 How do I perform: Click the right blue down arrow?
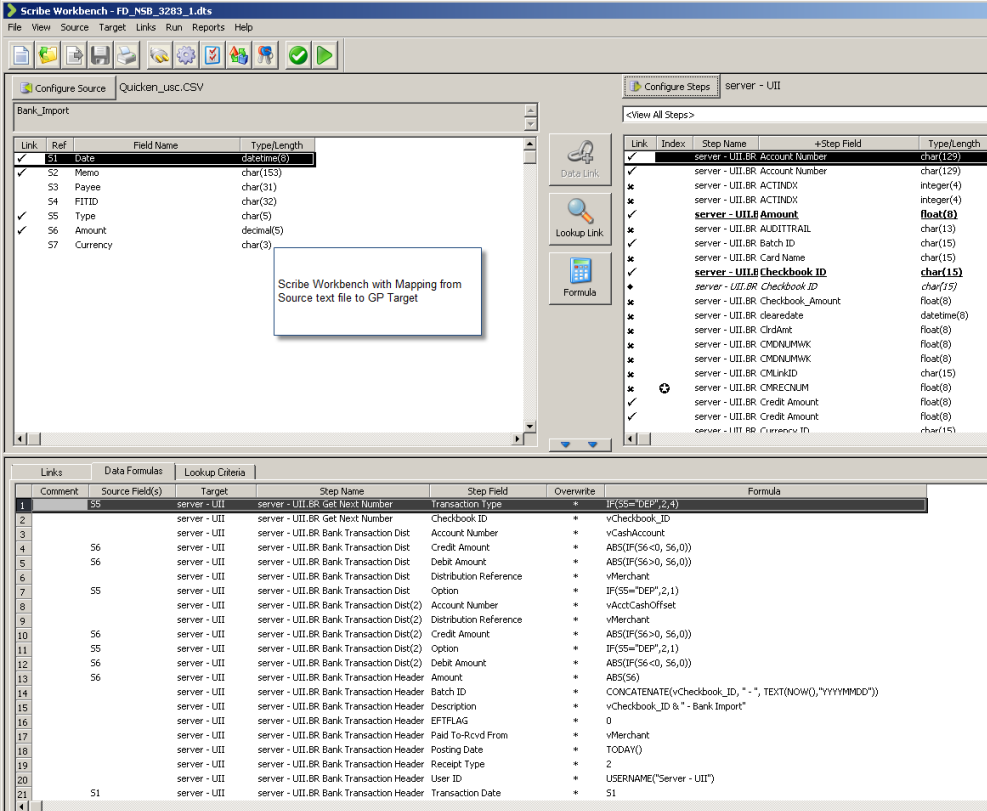coord(592,445)
